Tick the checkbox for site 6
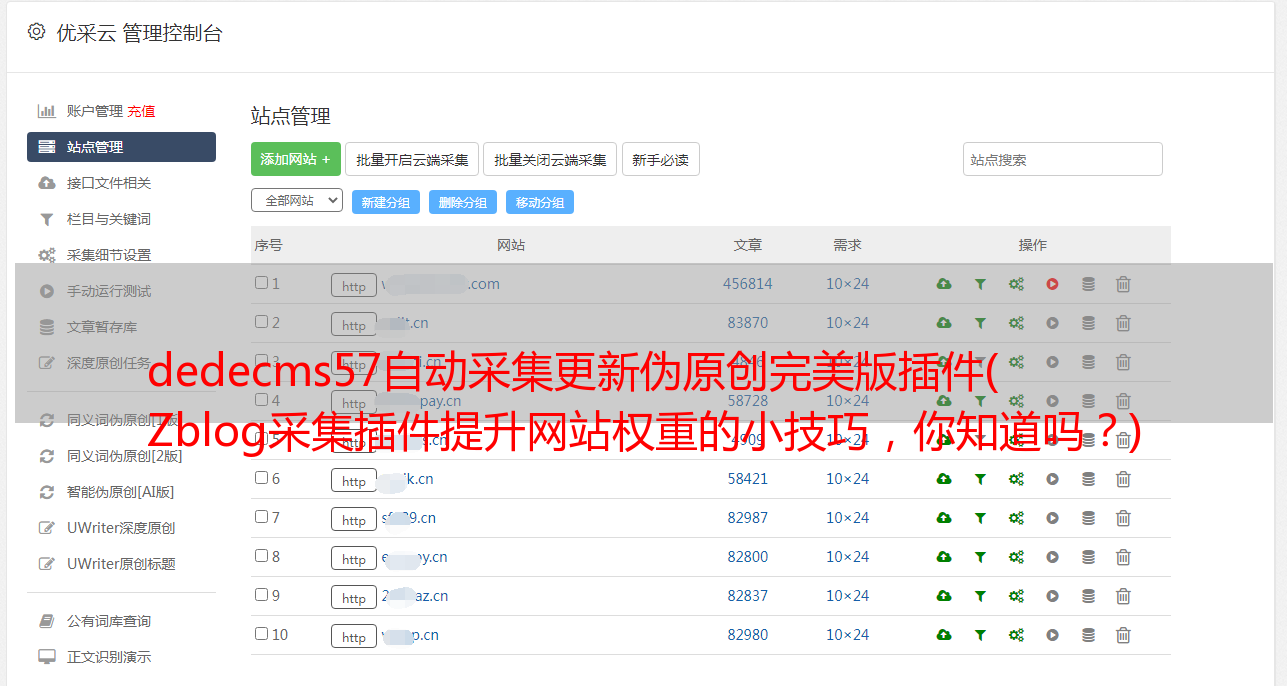 point(261,478)
